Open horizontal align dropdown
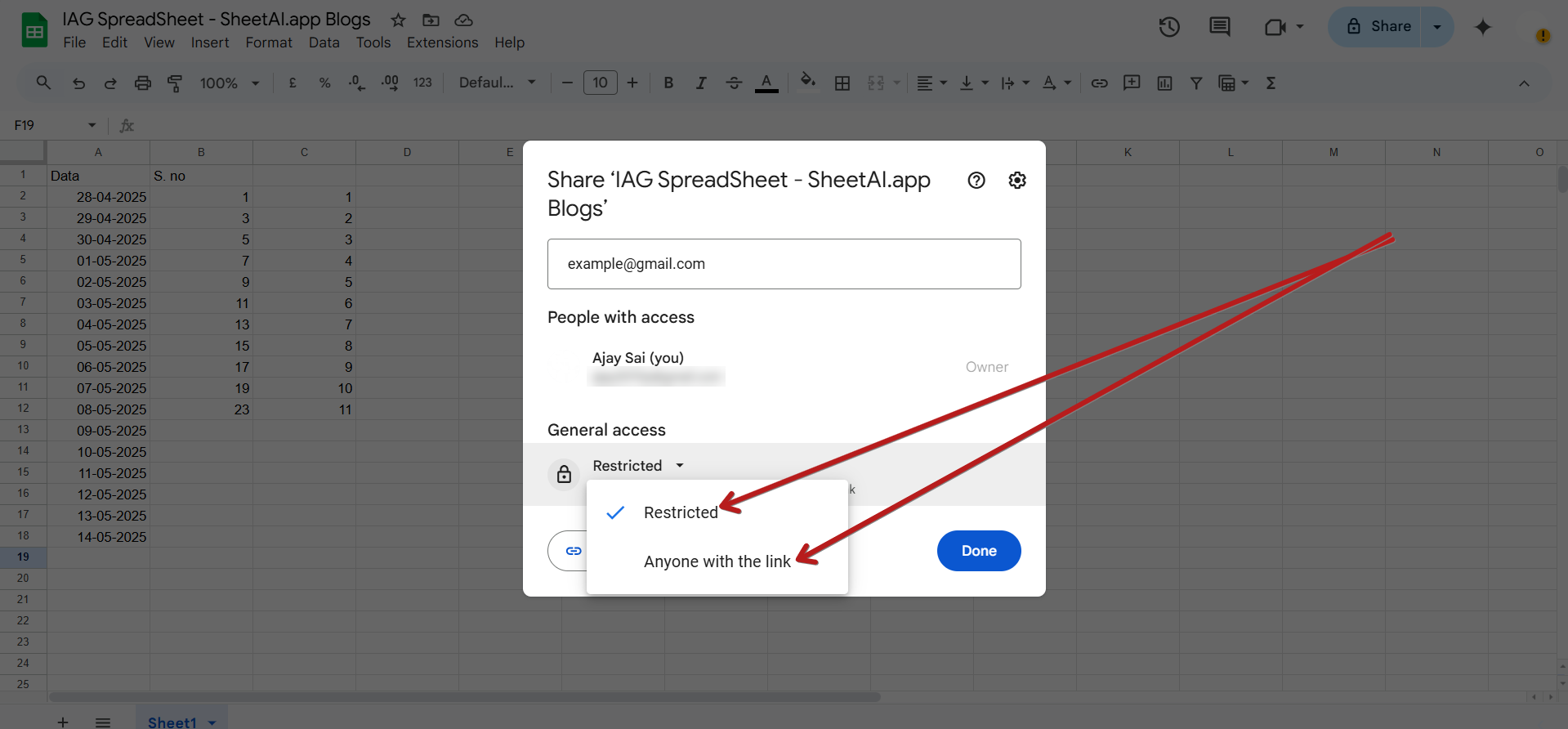The image size is (1568, 729). click(x=931, y=83)
